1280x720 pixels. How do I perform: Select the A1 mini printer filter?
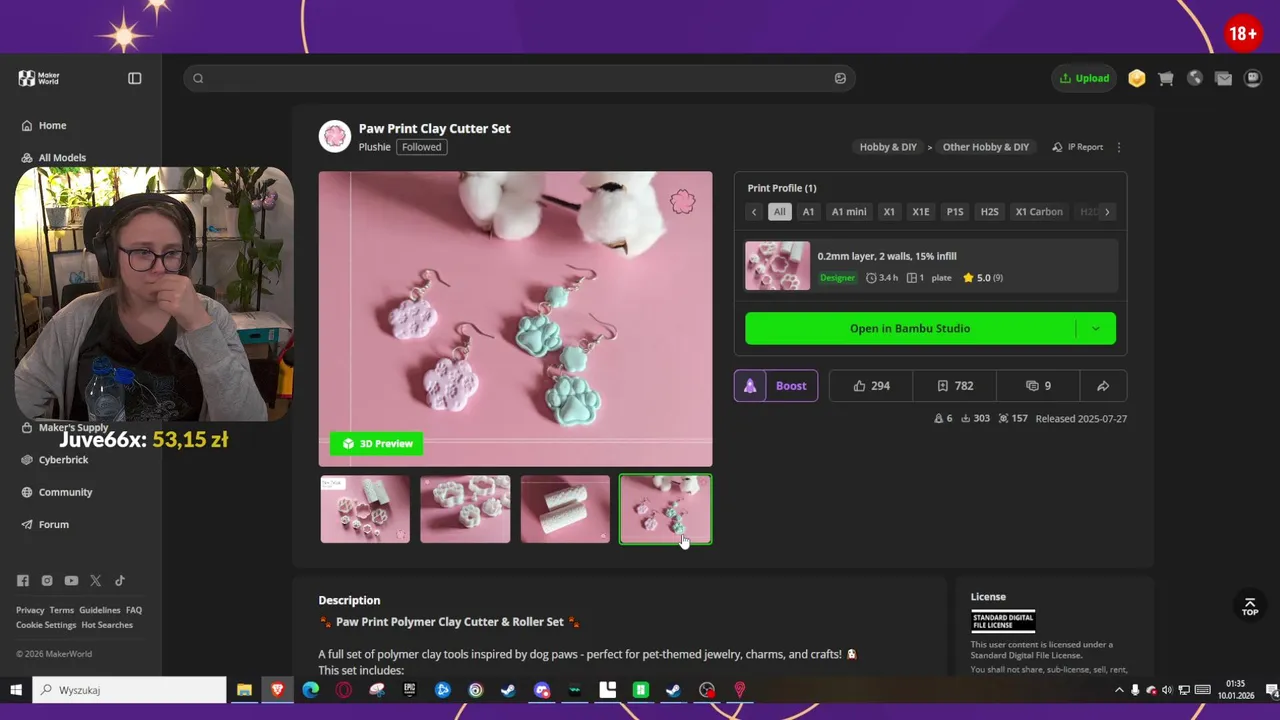(x=849, y=212)
